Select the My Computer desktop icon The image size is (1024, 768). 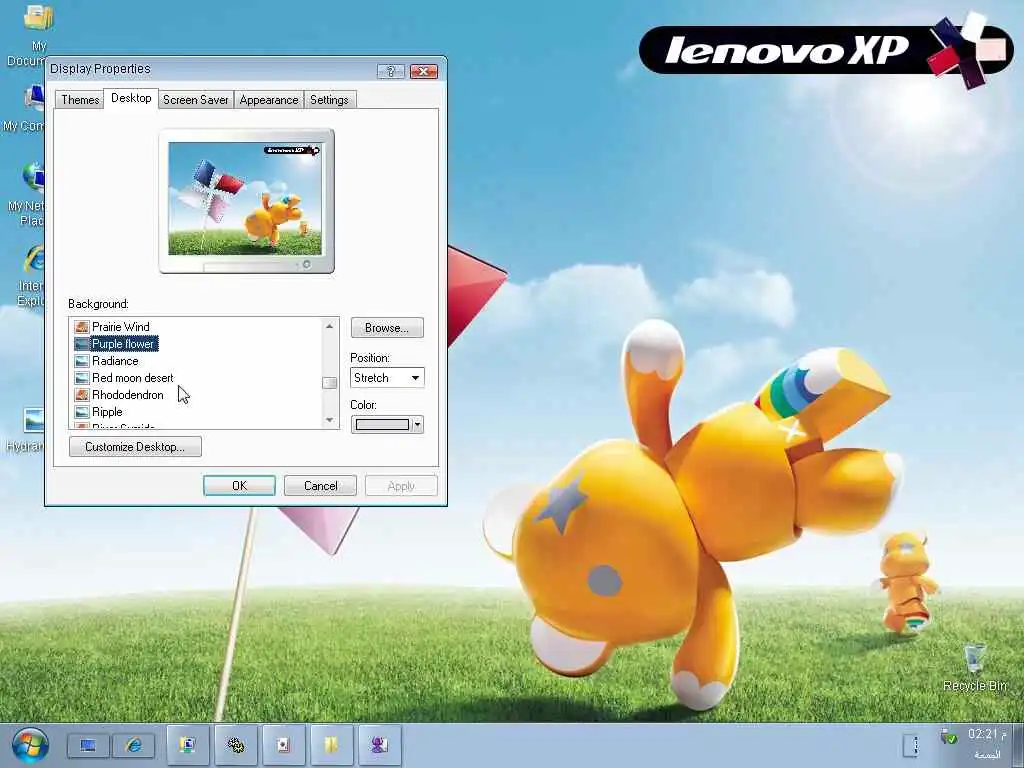click(x=25, y=108)
